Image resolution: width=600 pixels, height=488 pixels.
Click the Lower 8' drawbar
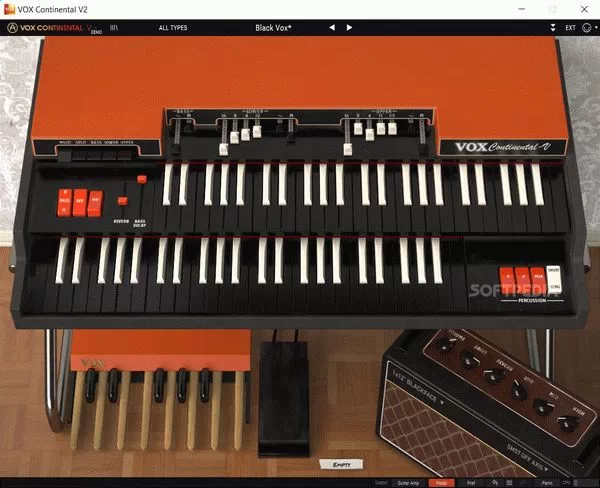[235, 137]
